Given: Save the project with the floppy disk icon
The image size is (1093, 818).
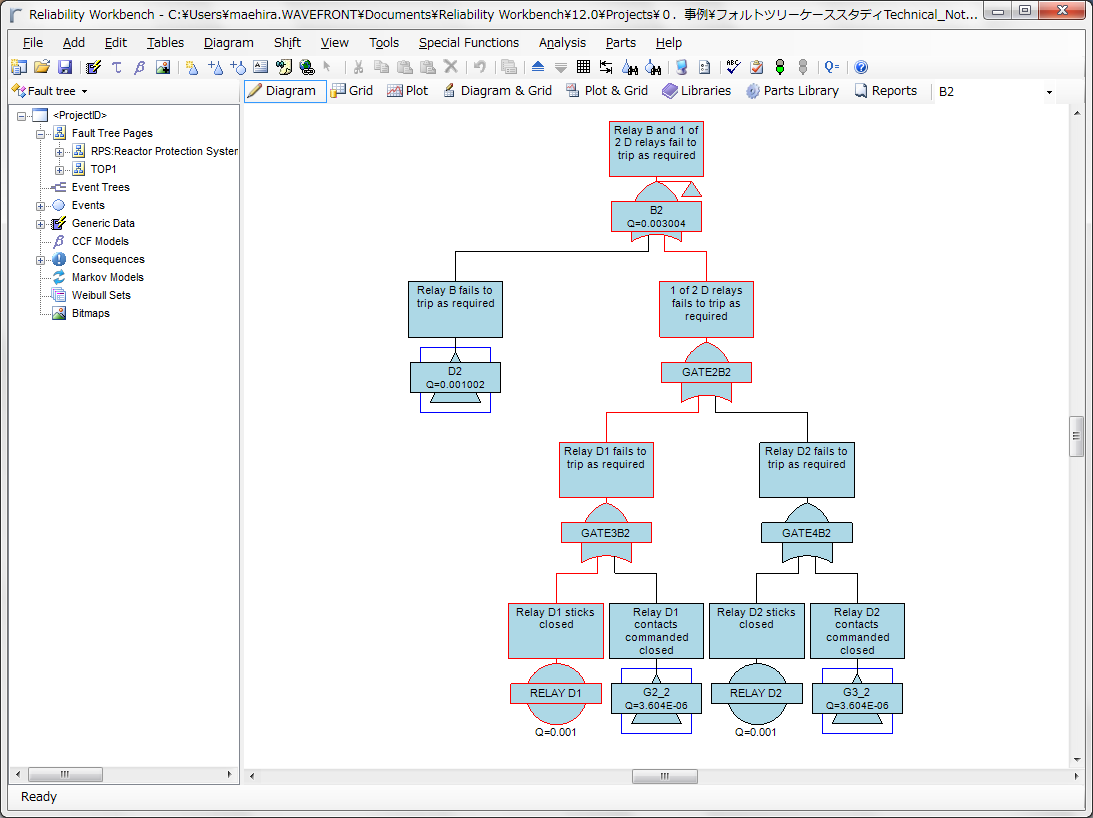Looking at the screenshot, I should coord(65,67).
